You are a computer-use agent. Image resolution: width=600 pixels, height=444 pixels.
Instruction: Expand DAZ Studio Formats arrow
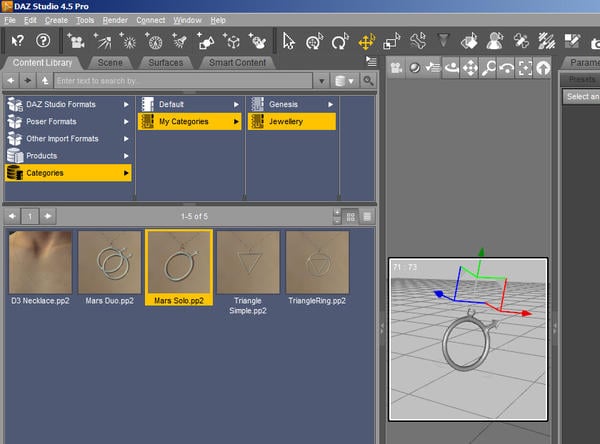click(126, 104)
